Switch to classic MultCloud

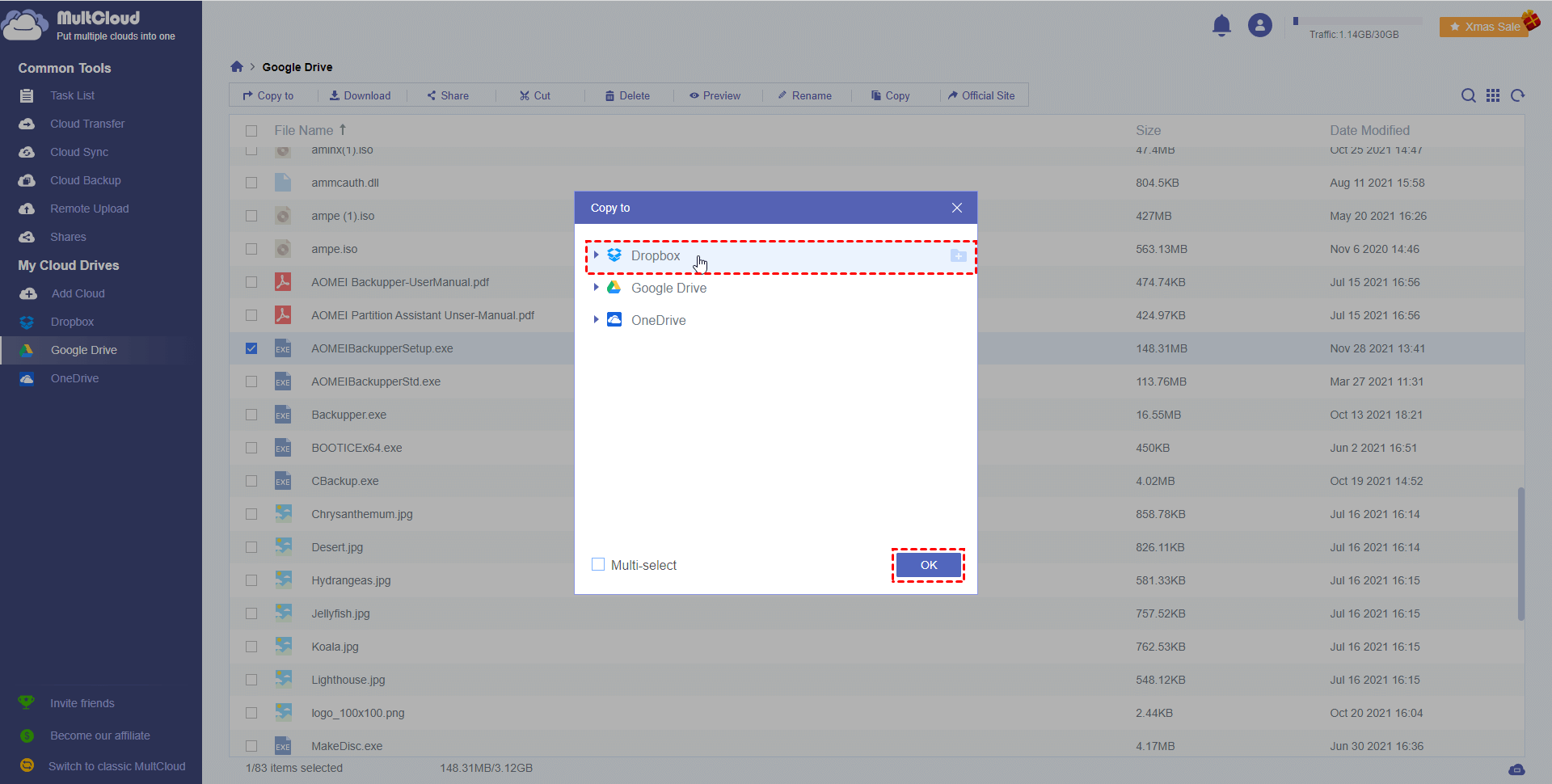pyautogui.click(x=117, y=766)
